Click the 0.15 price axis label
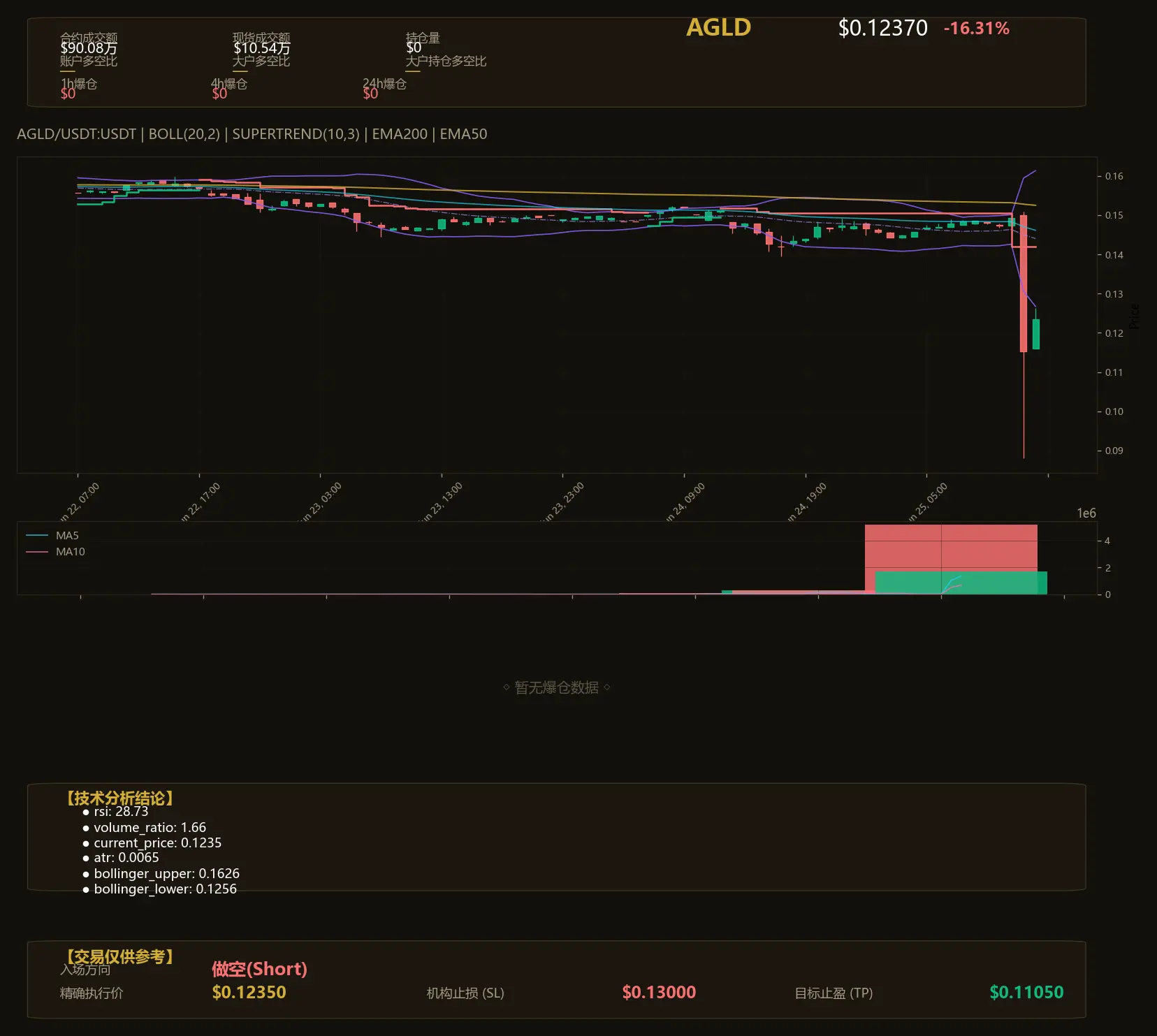 (1114, 215)
